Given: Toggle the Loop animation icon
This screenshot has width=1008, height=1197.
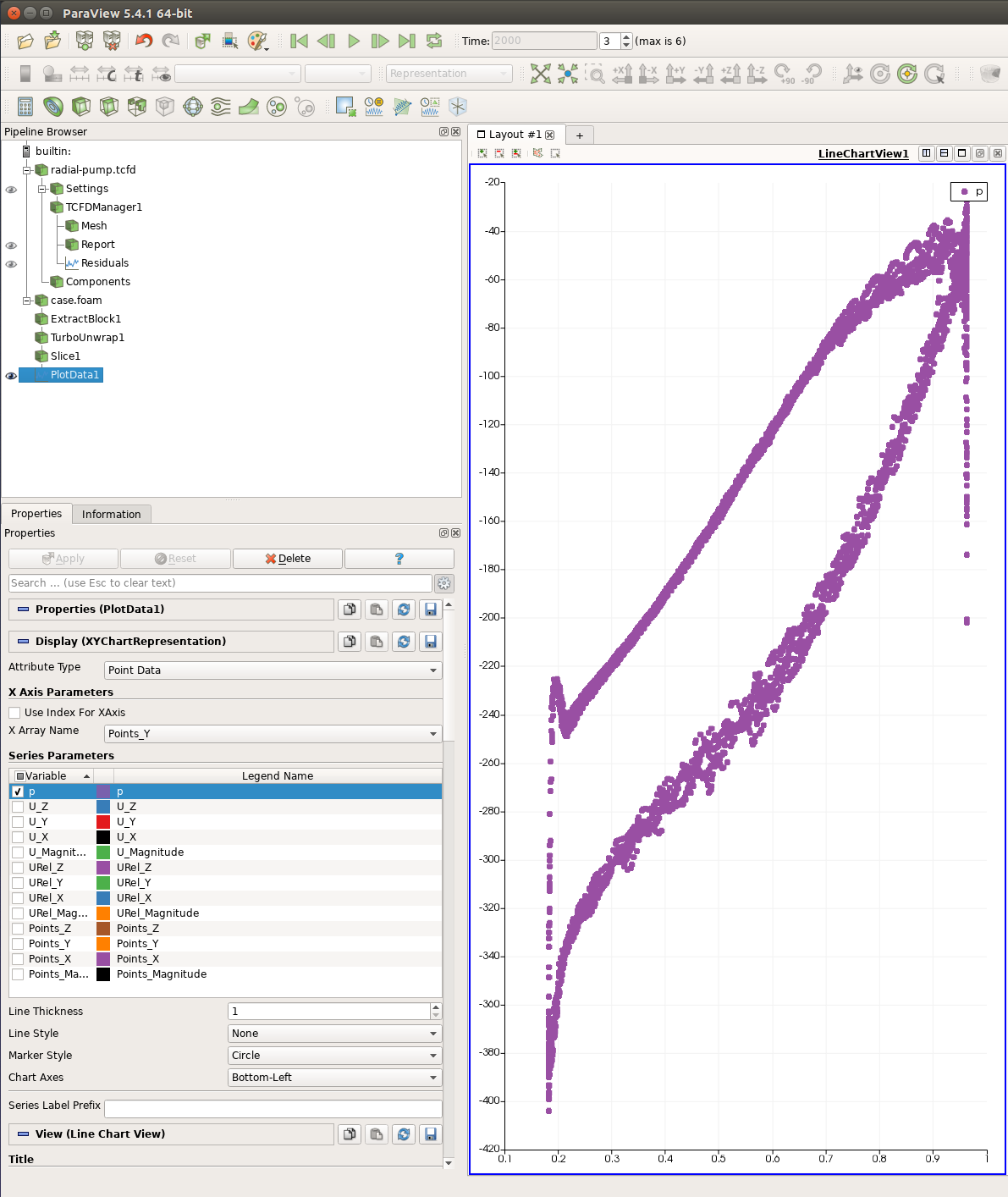Looking at the screenshot, I should (434, 41).
